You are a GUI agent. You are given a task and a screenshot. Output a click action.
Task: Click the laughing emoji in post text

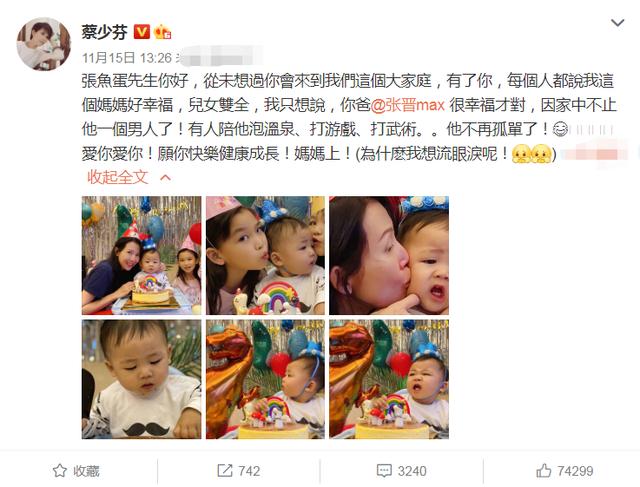560,129
